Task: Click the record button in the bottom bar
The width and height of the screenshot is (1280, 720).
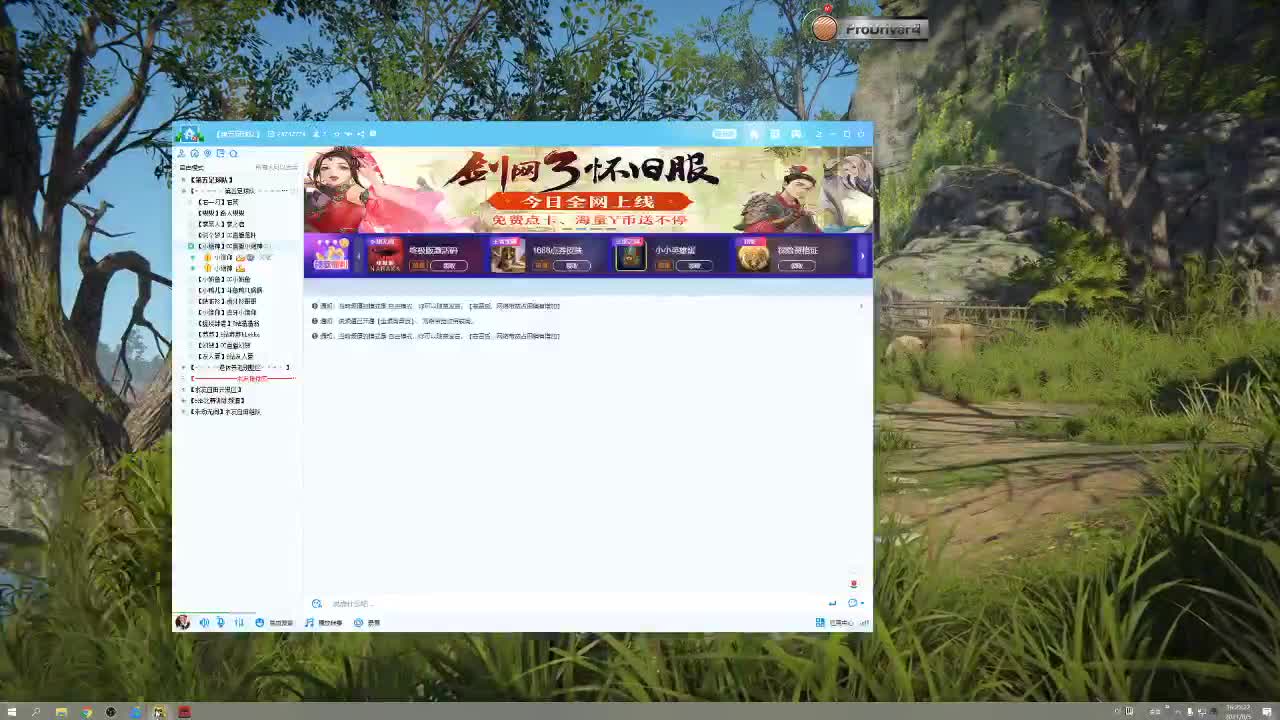Action: pos(367,622)
